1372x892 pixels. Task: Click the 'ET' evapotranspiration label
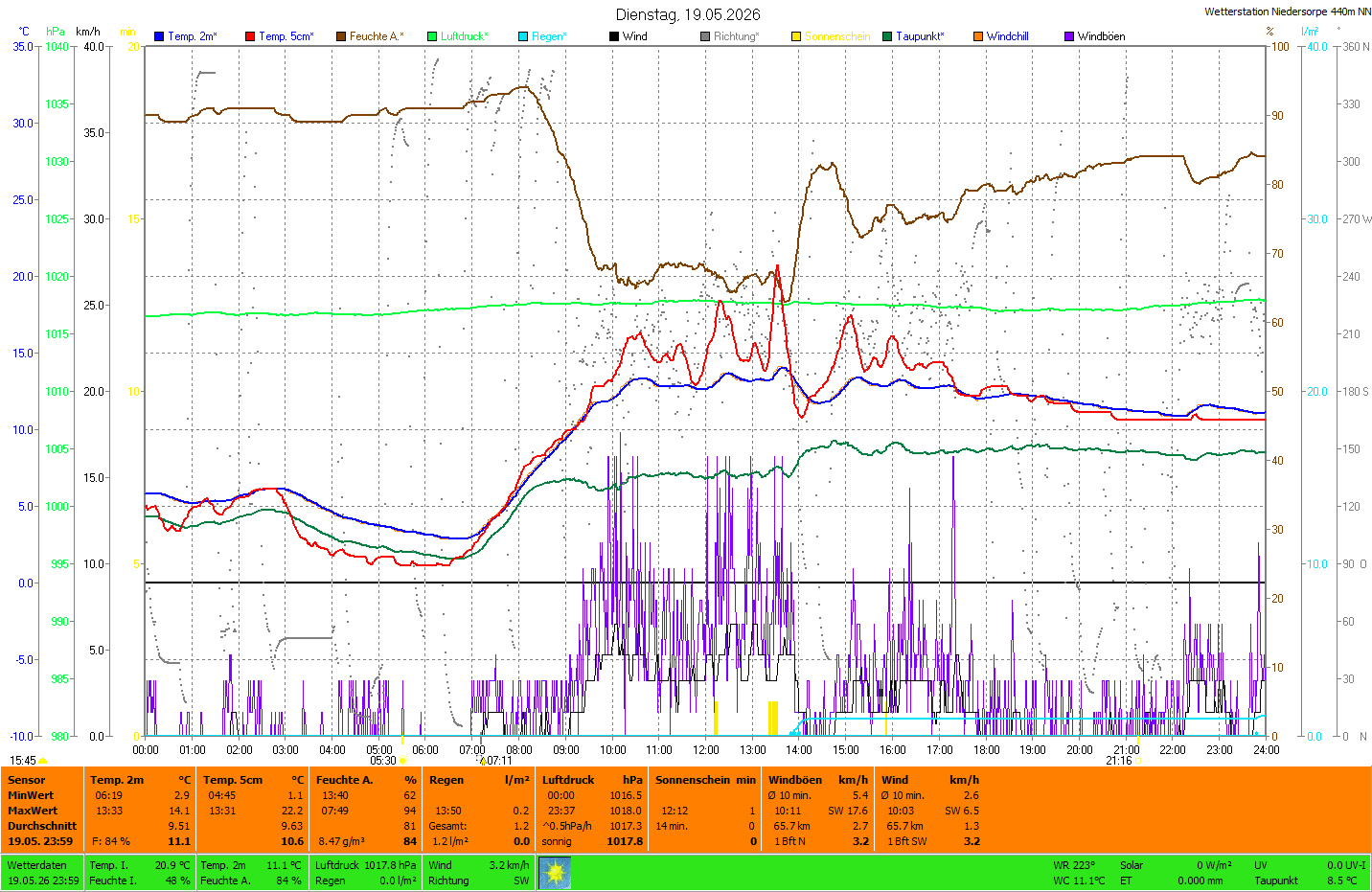click(1126, 881)
